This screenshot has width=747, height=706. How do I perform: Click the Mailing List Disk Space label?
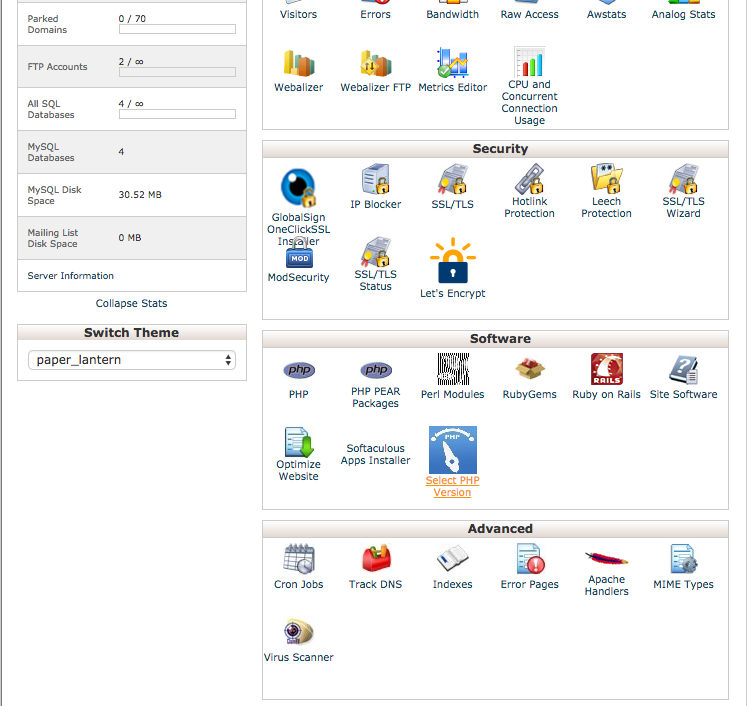coord(52,238)
